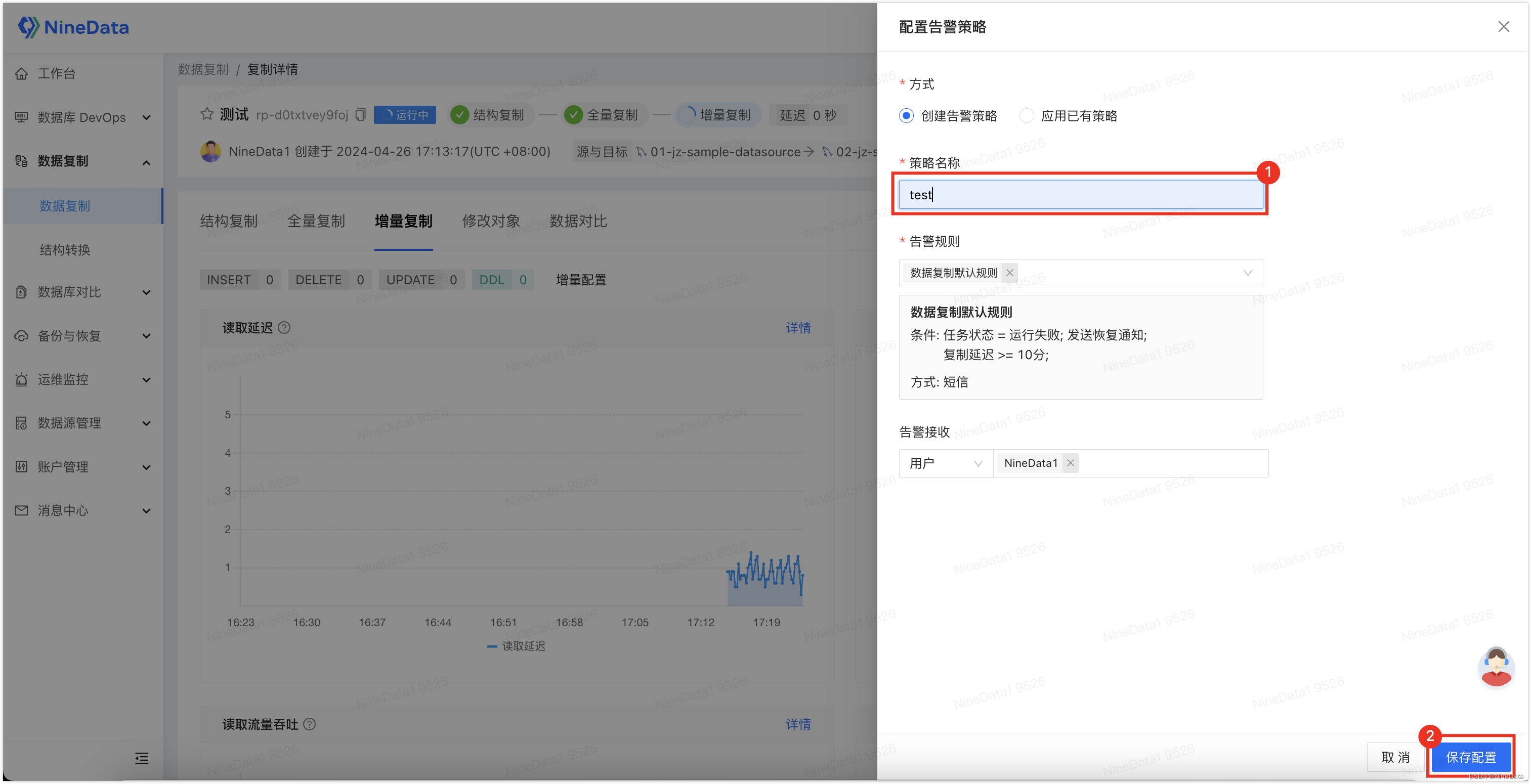Select 创建告警策略 radio button
The width and height of the screenshot is (1531, 784).
click(905, 116)
